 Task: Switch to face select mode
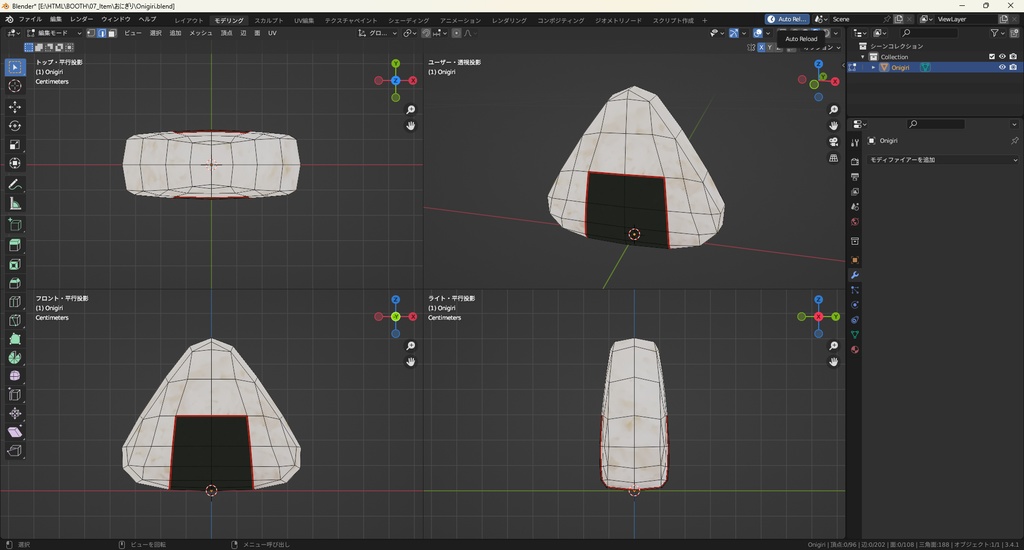[x=111, y=33]
